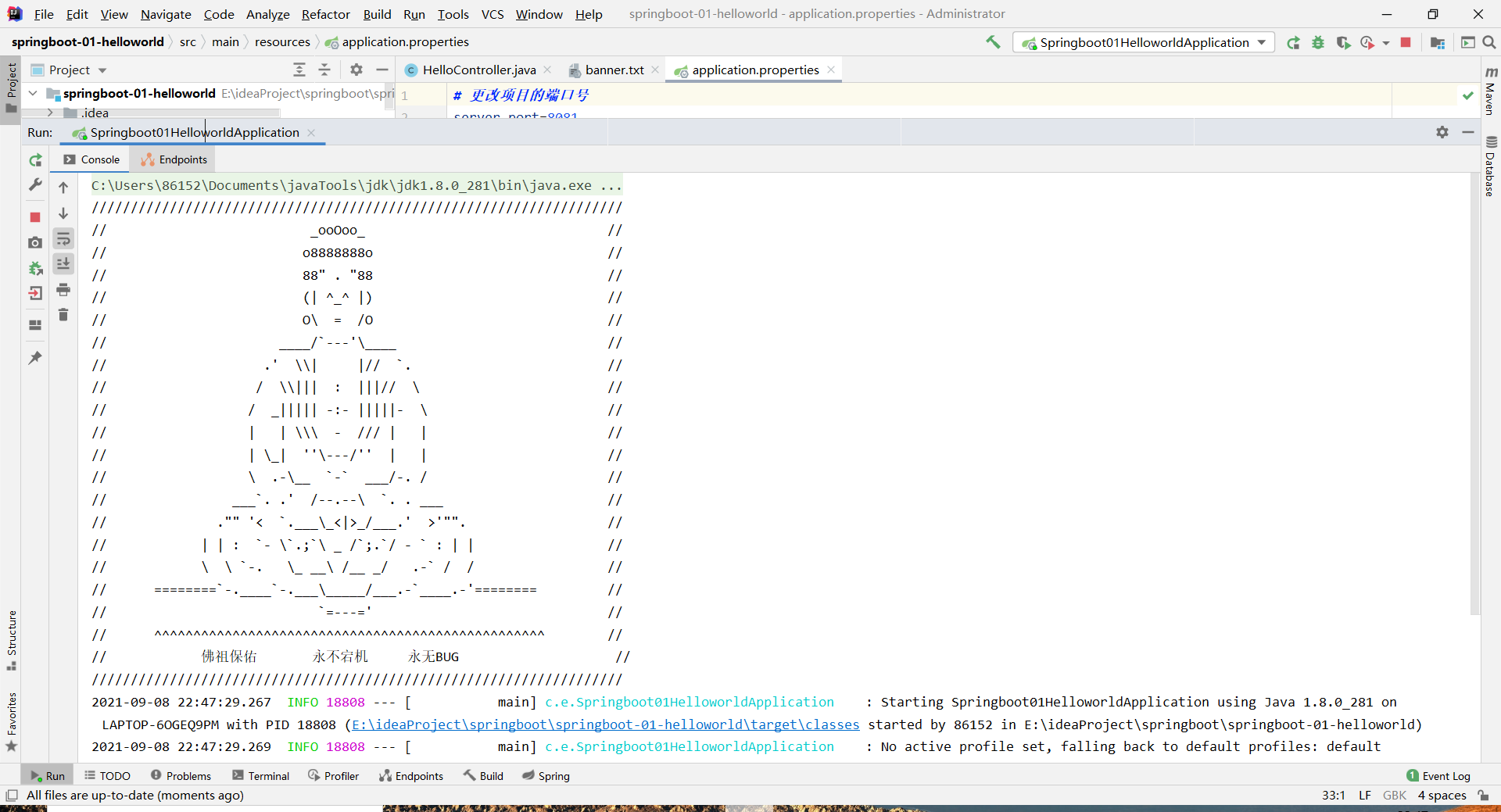Print the console output

(x=63, y=290)
